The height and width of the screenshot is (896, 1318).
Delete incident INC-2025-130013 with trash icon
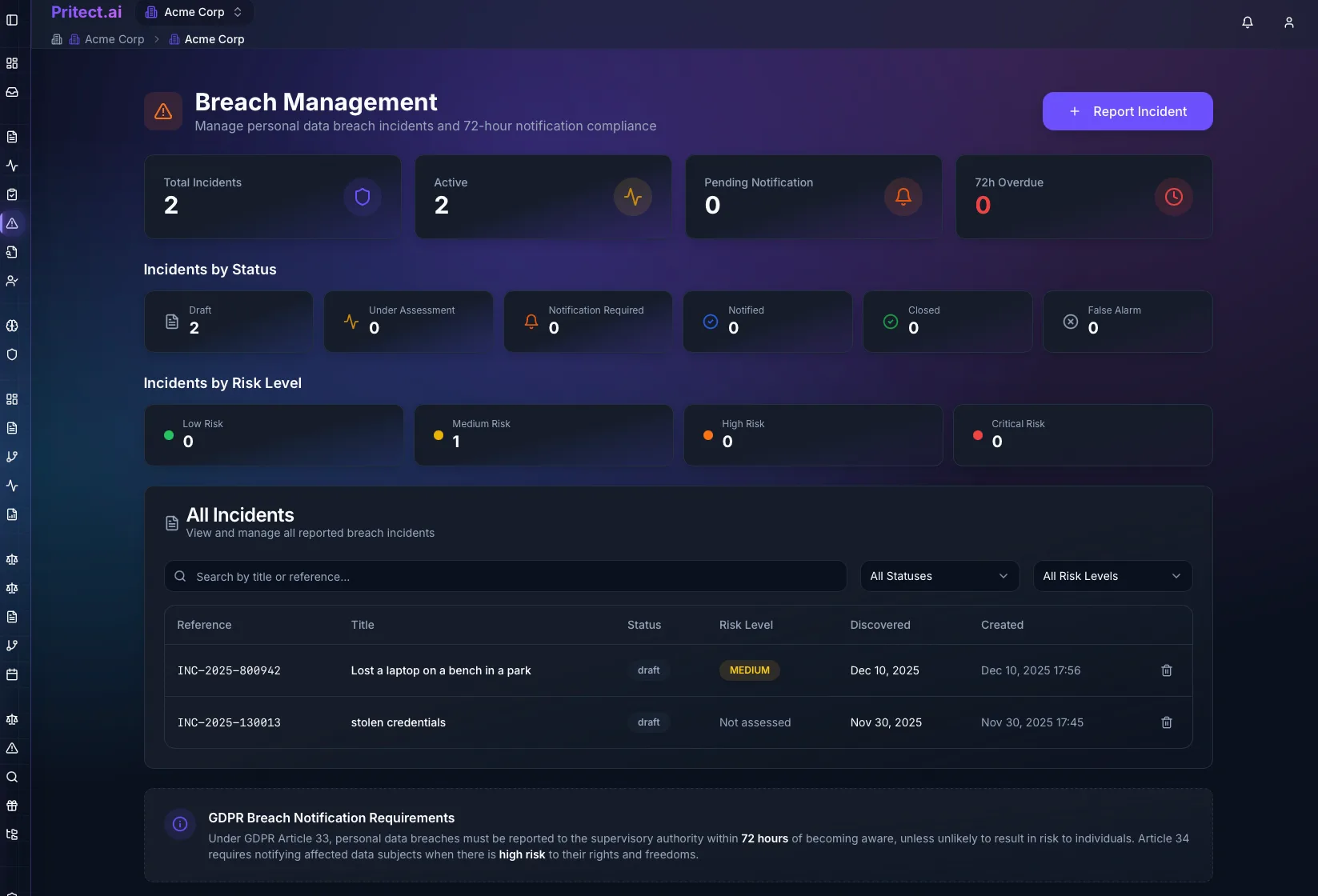coord(1167,722)
